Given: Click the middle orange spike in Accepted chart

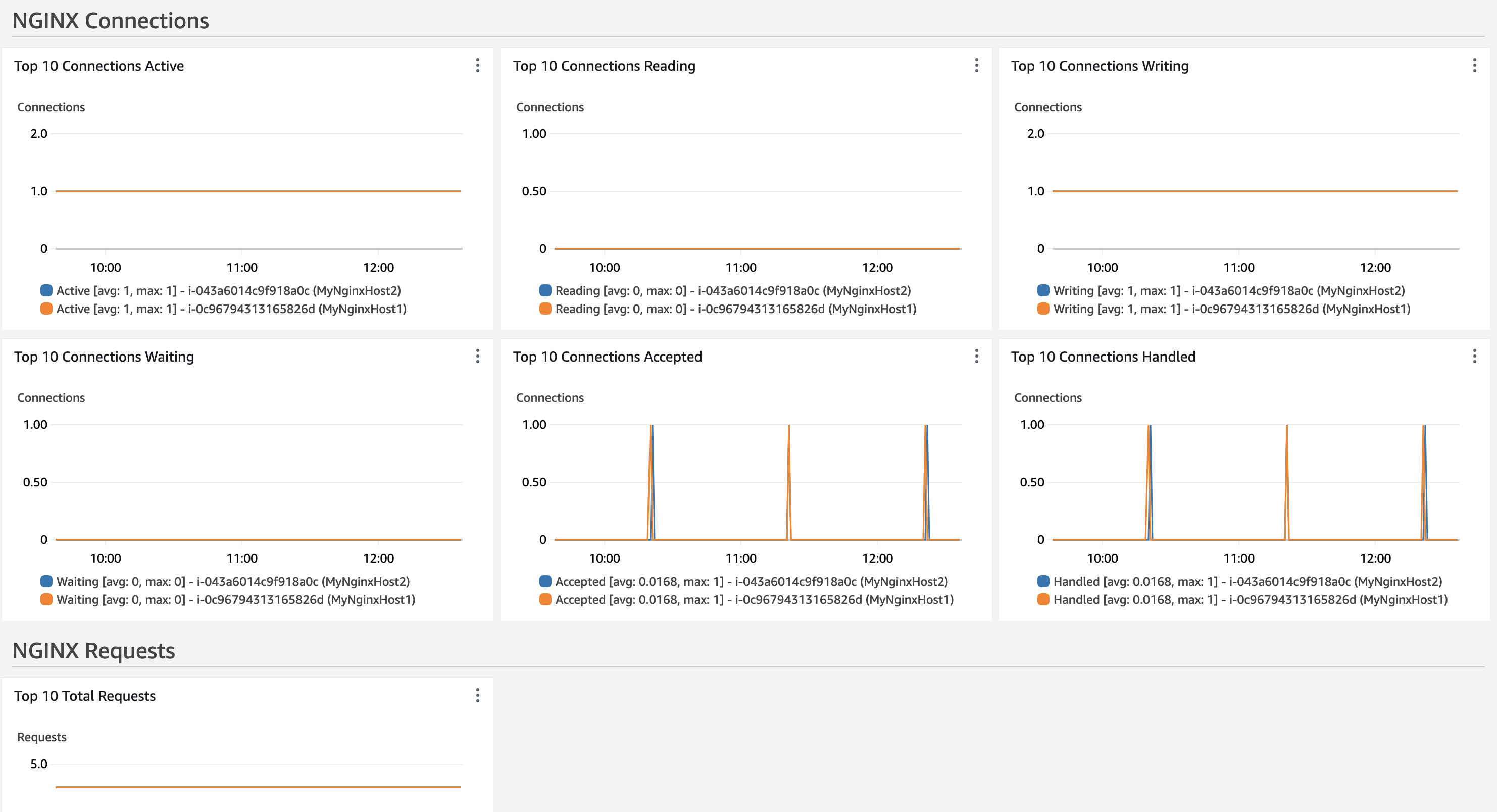Looking at the screenshot, I should [788, 482].
